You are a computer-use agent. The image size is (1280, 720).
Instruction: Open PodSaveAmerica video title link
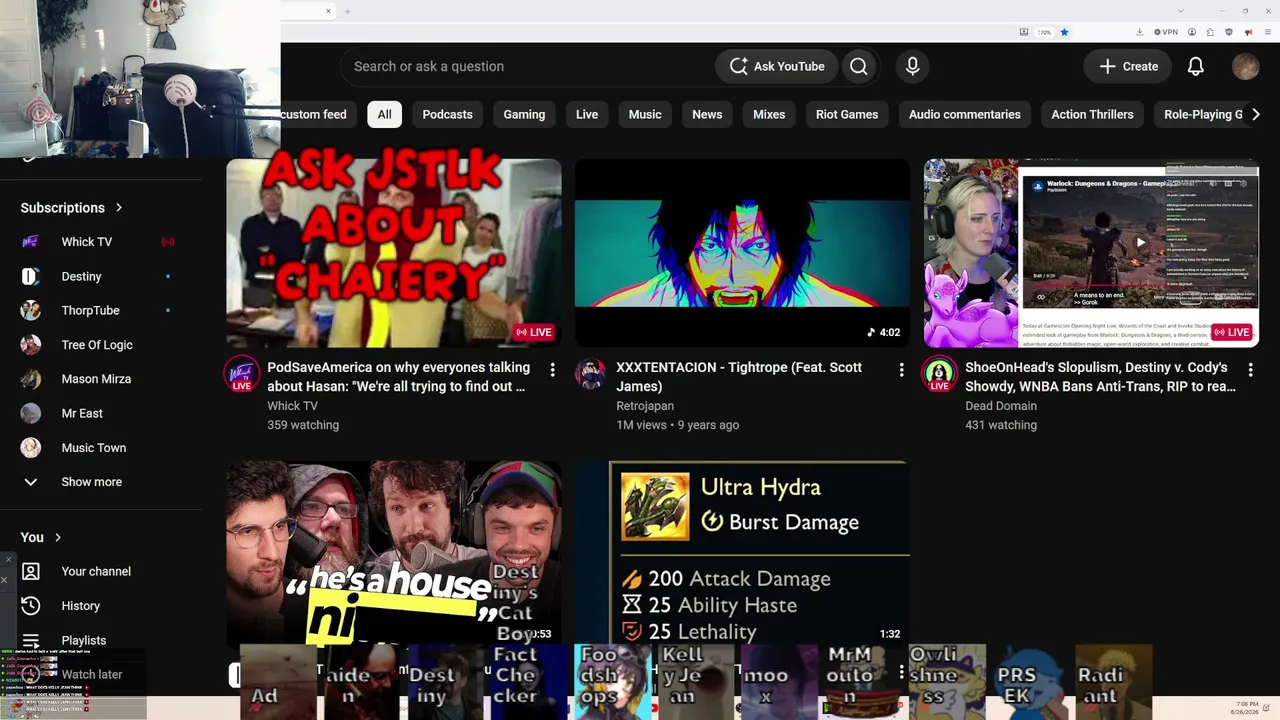[x=400, y=377]
